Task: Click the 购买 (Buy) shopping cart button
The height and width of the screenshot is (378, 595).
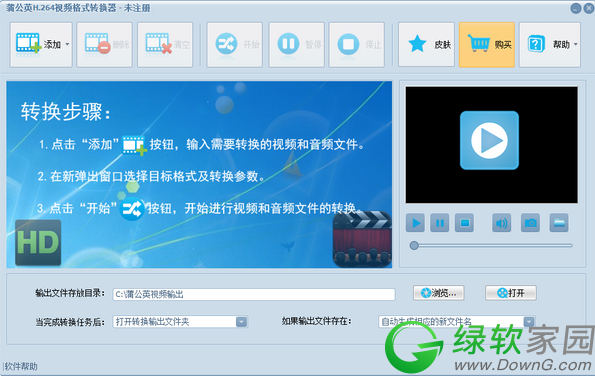Action: click(x=487, y=45)
